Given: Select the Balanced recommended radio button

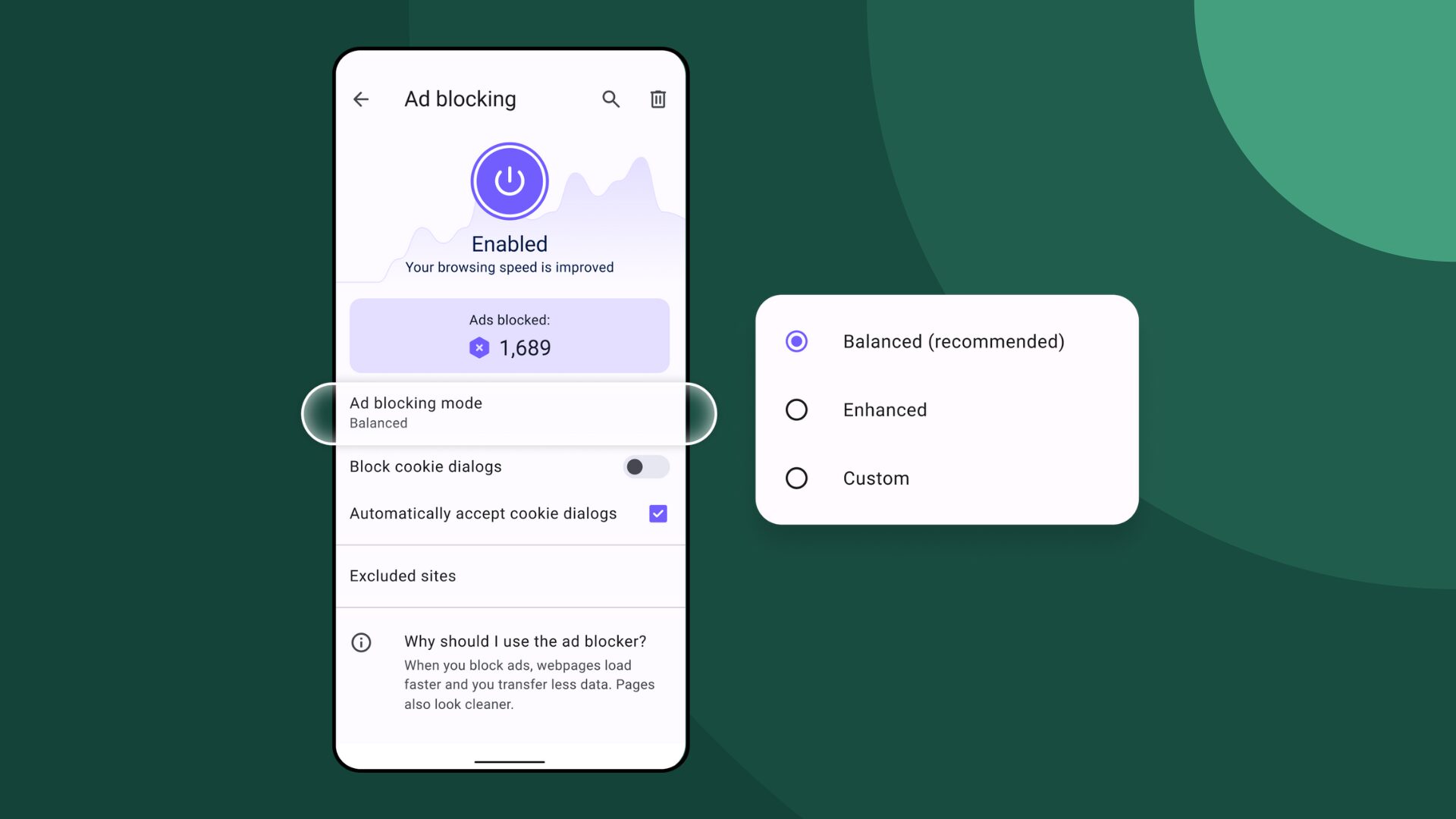Looking at the screenshot, I should click(x=797, y=341).
